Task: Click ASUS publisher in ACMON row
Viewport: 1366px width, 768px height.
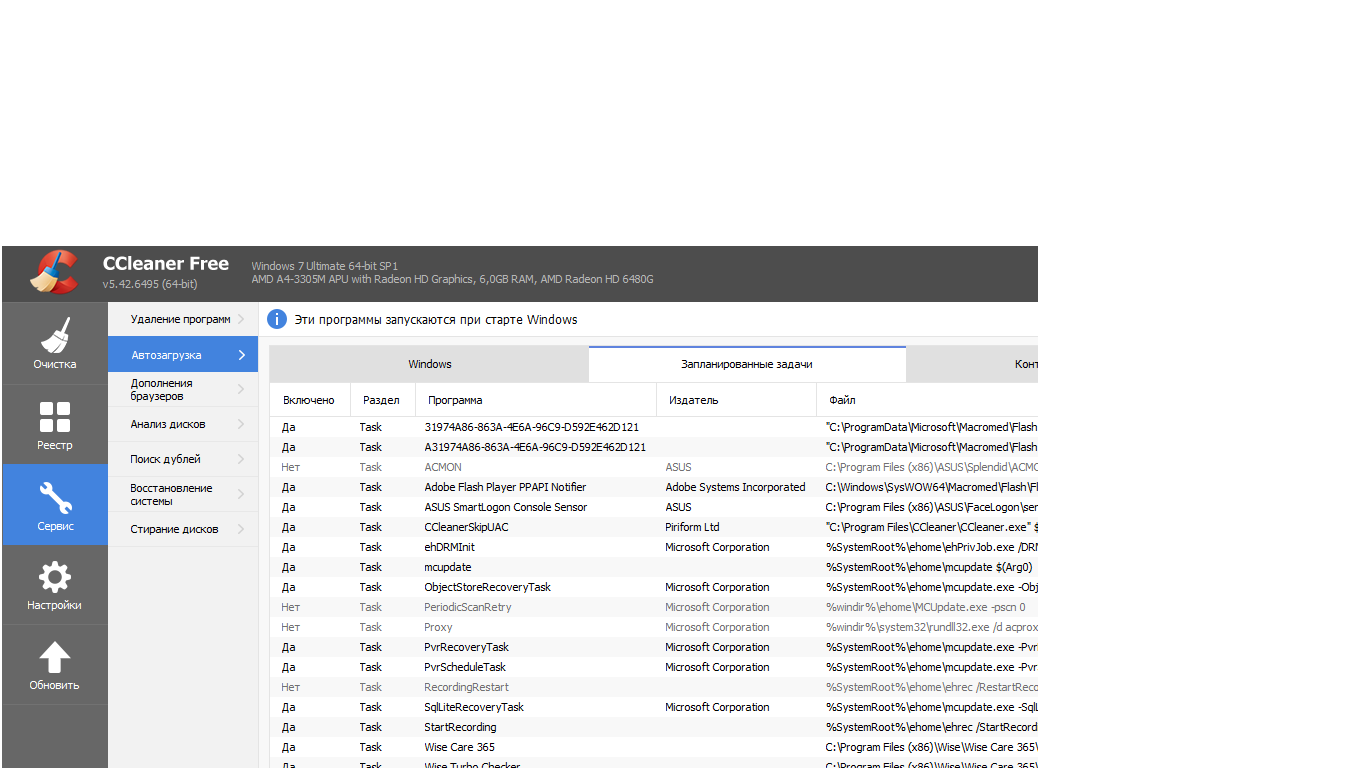Action: pos(678,467)
